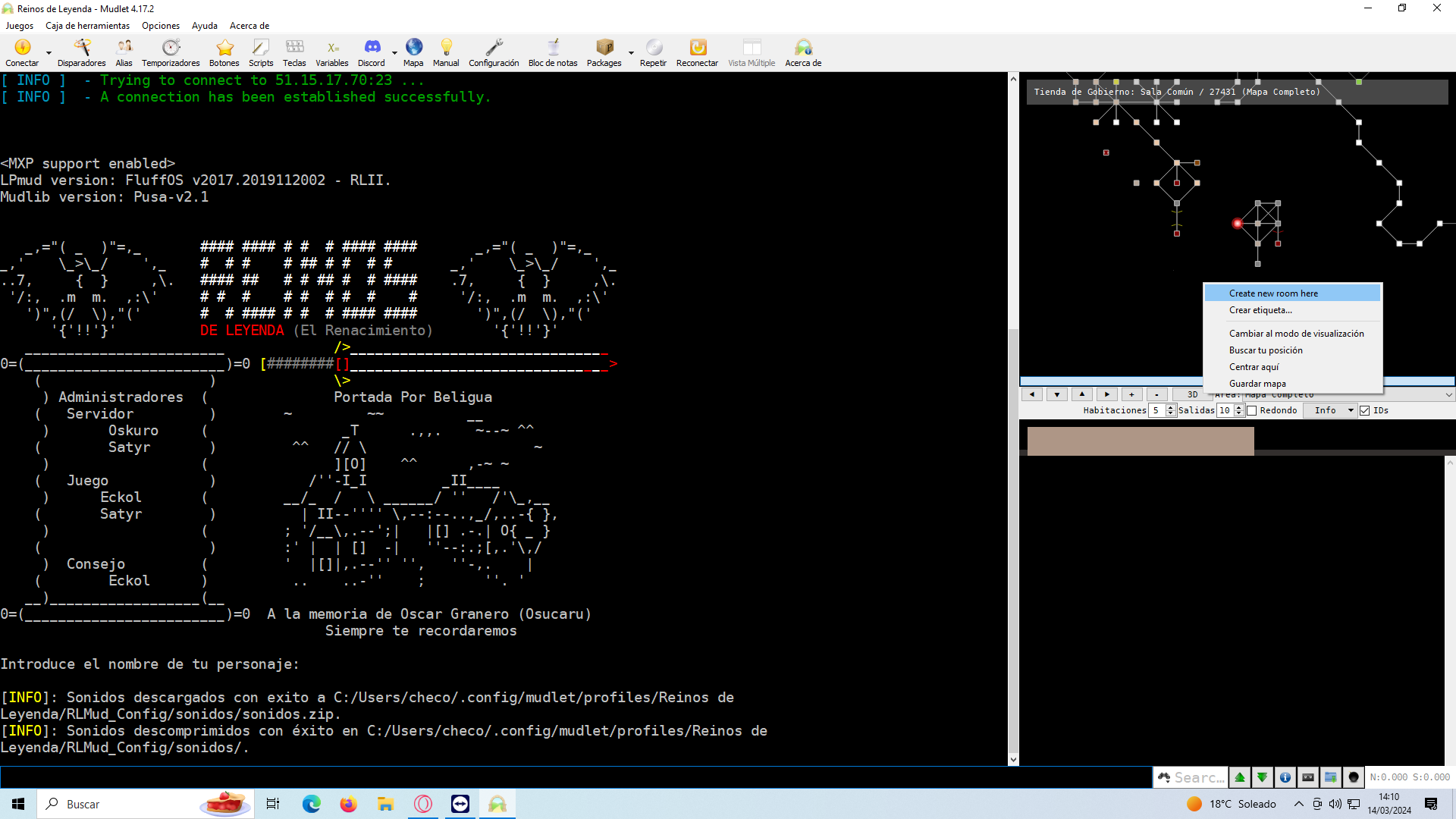Image resolution: width=1456 pixels, height=819 pixels.
Task: Click the Guardar mapa context entry
Action: pos(1257,384)
